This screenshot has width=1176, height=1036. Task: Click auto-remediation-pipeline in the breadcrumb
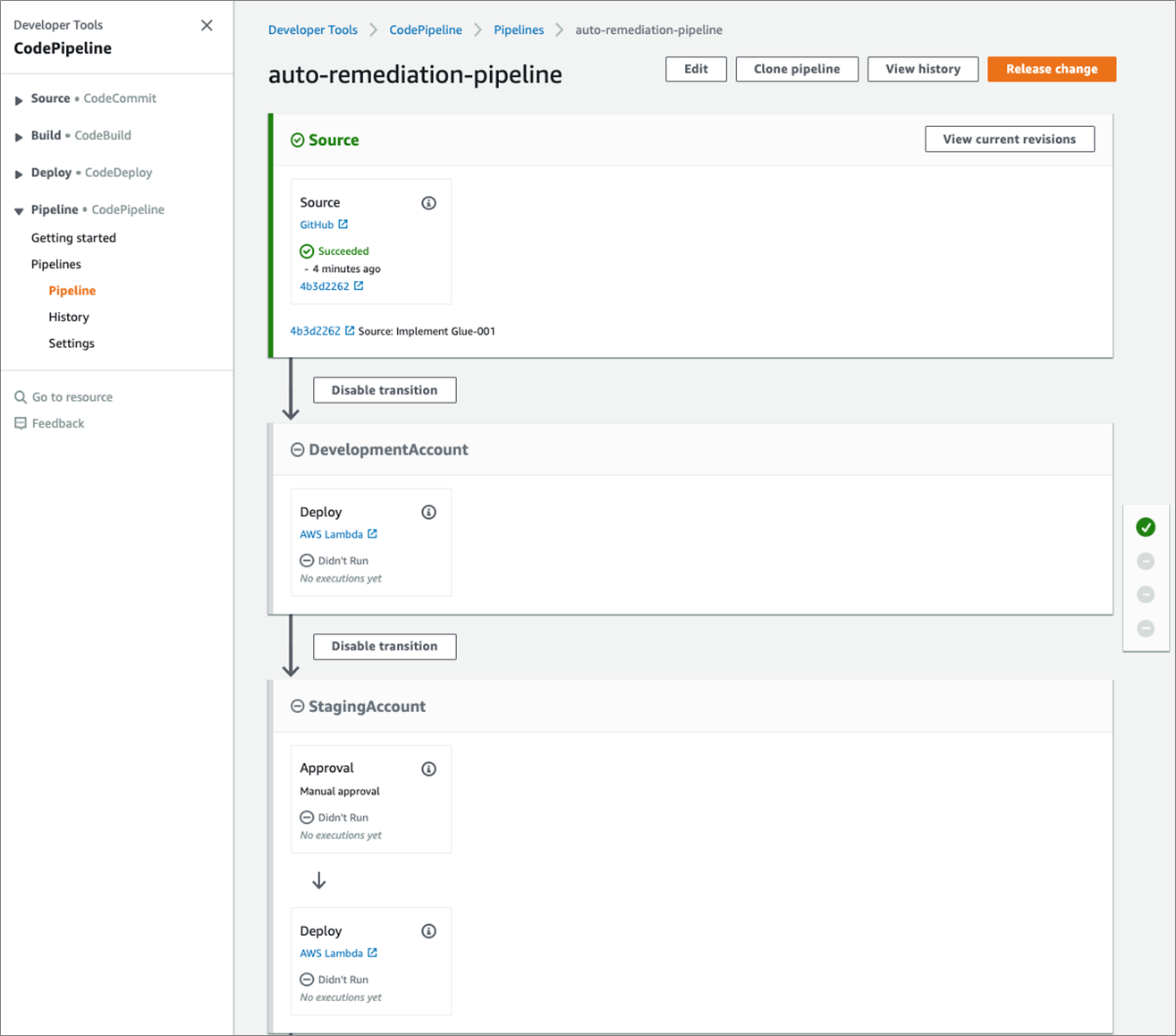(648, 30)
